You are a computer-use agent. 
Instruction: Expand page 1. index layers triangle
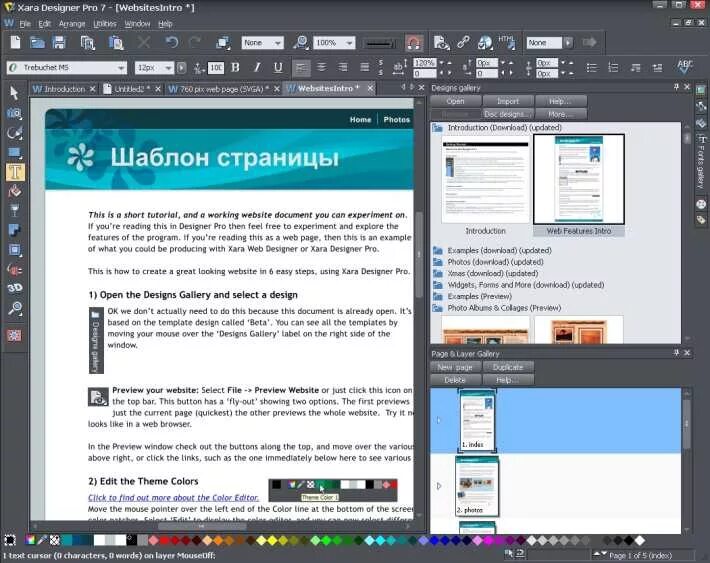coord(439,420)
